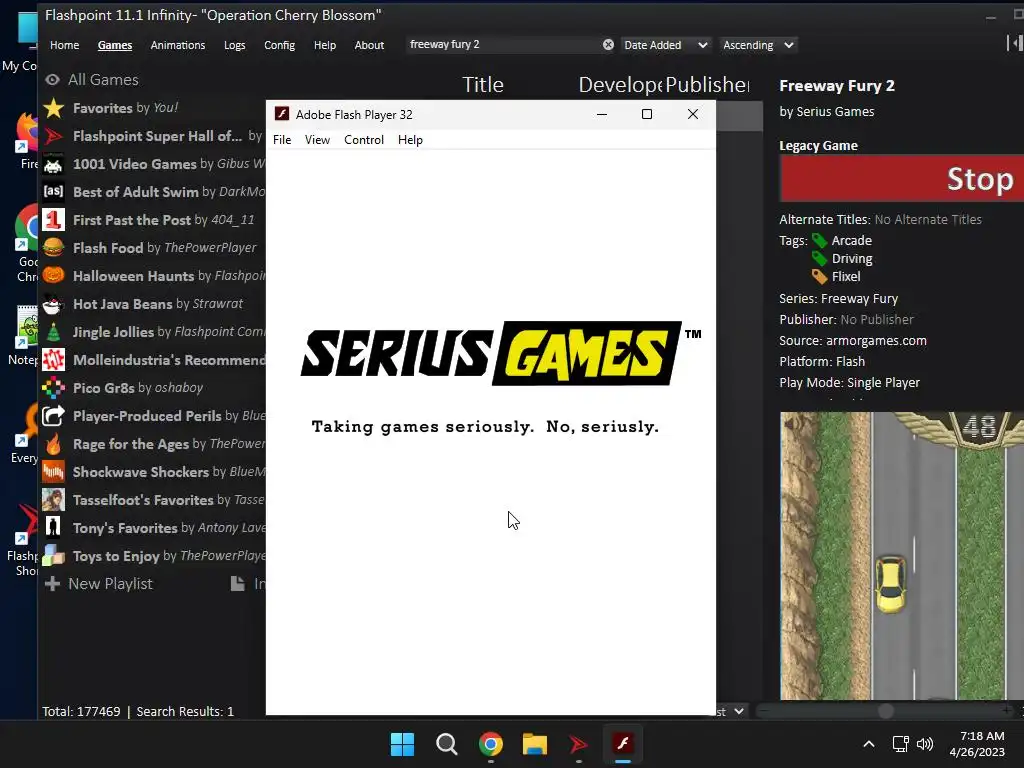Open Windows Start menu on taskbar
The height and width of the screenshot is (768, 1024).
402,744
